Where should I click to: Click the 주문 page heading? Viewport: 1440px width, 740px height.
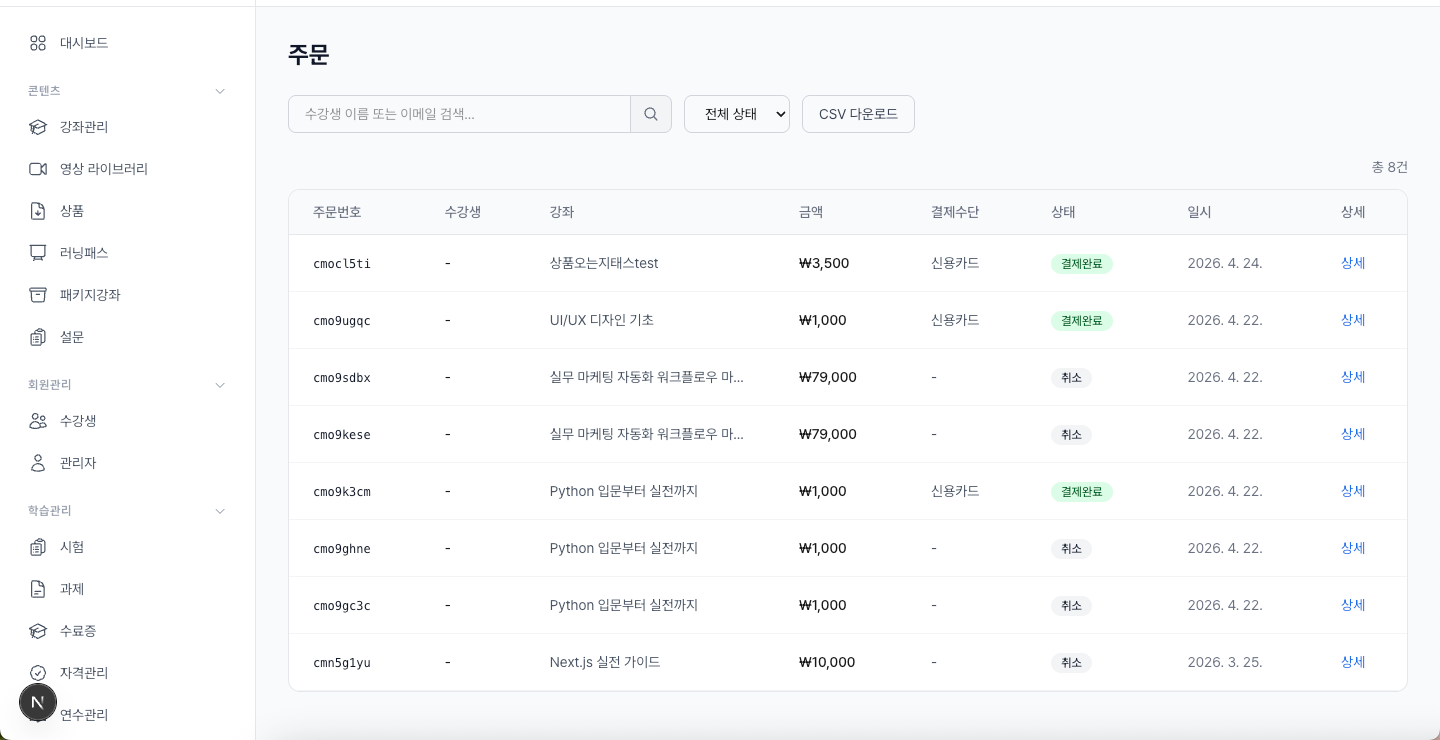pos(308,54)
